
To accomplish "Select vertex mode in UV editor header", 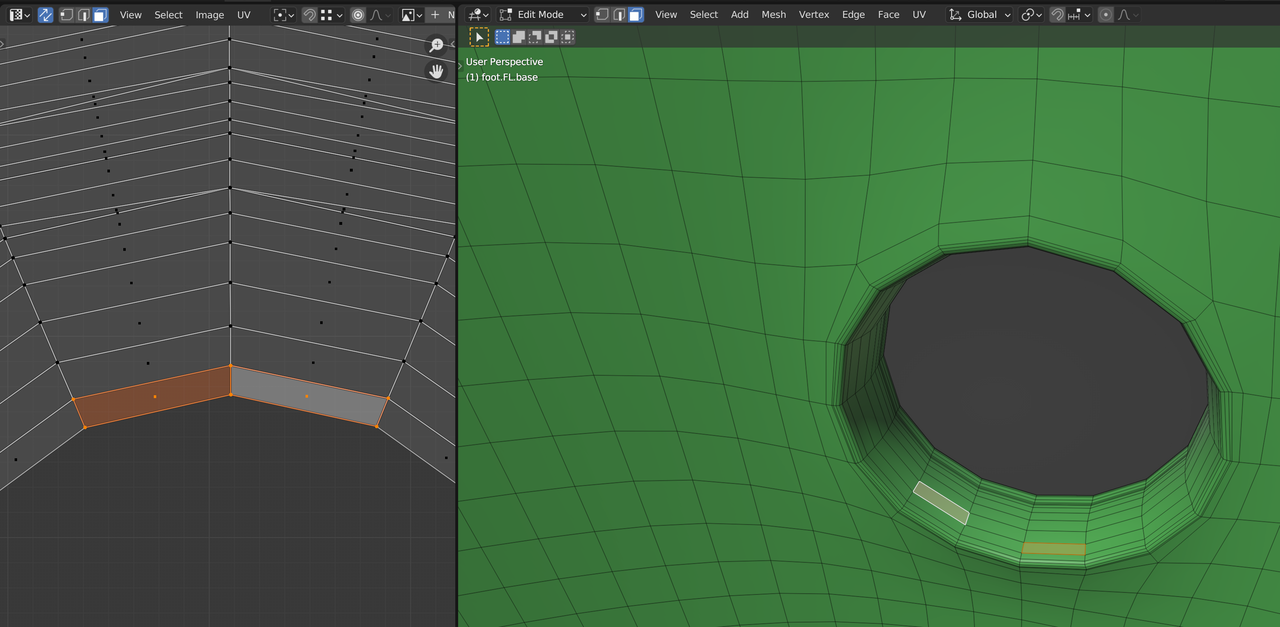I will (x=66, y=15).
